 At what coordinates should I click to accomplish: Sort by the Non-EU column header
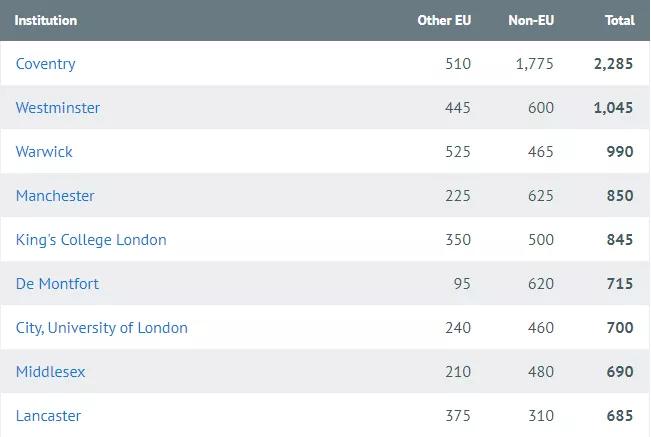tap(531, 20)
